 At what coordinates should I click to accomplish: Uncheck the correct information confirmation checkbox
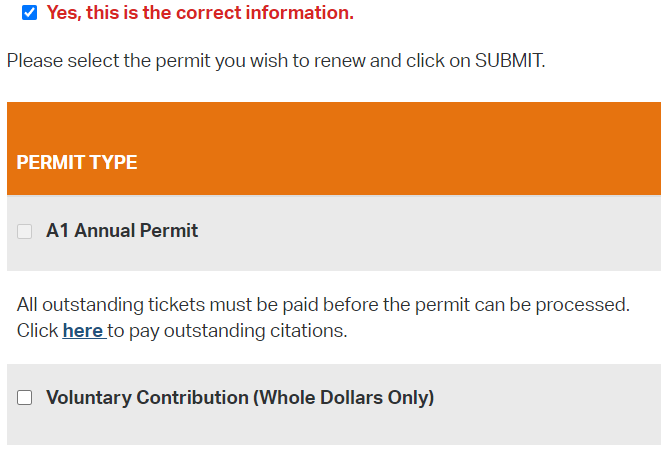point(29,13)
